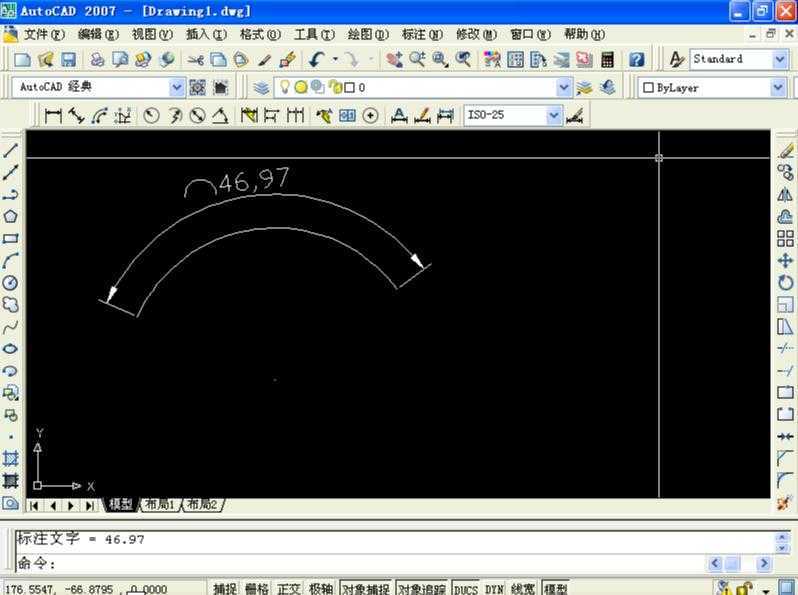The height and width of the screenshot is (595, 798).
Task: Click the New drawing icon
Action: coord(22,60)
